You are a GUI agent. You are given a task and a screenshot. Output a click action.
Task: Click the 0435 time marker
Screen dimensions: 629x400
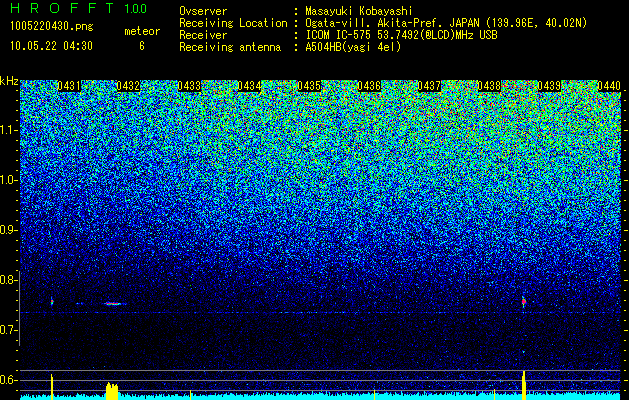309,86
